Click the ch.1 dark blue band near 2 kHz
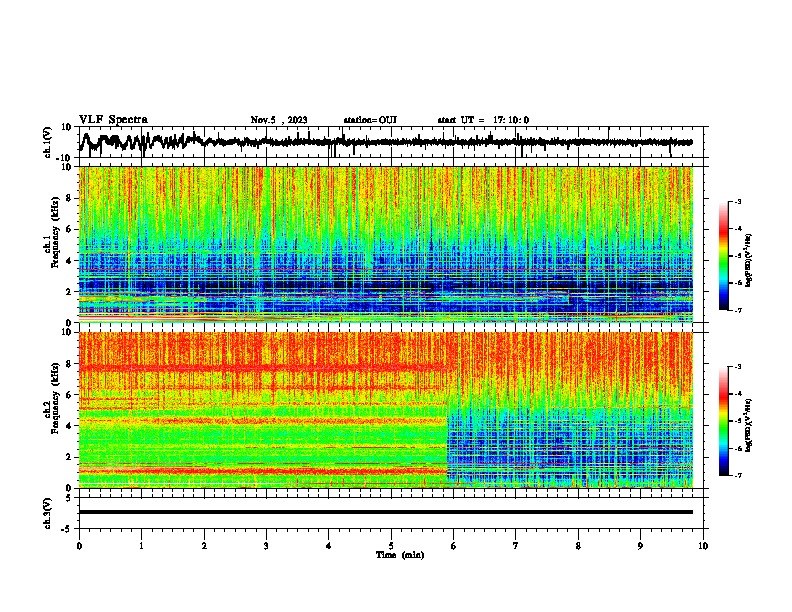Image resolution: width=792 pixels, height=612 pixels. [386, 285]
